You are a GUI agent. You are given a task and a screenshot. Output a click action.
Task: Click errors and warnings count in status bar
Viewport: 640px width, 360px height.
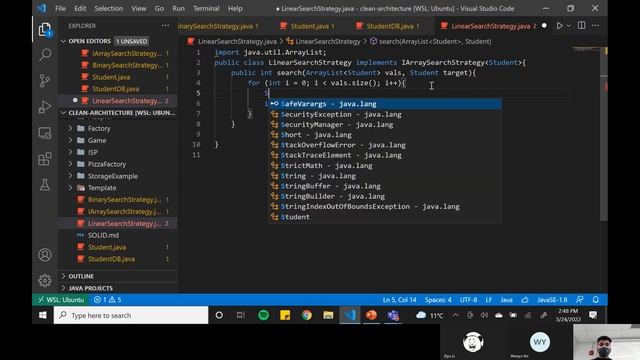coord(107,300)
